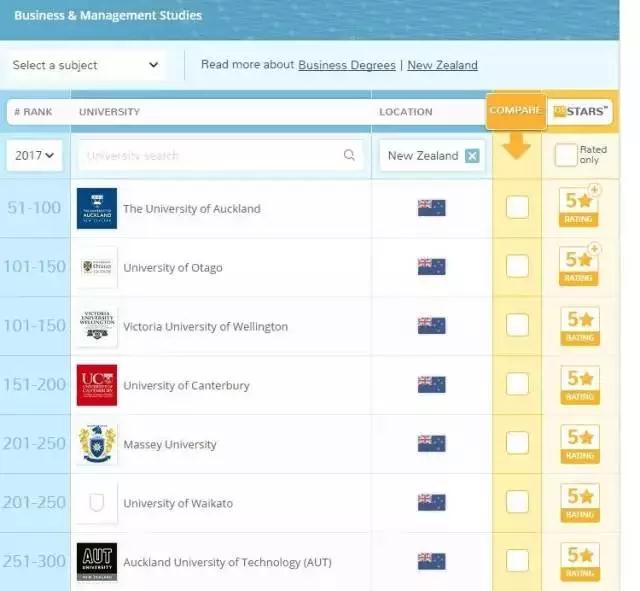Click the search magnifier icon
The image size is (640, 591).
[349, 155]
